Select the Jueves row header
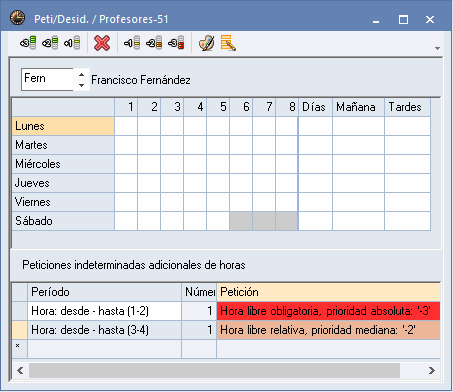 coord(63,183)
